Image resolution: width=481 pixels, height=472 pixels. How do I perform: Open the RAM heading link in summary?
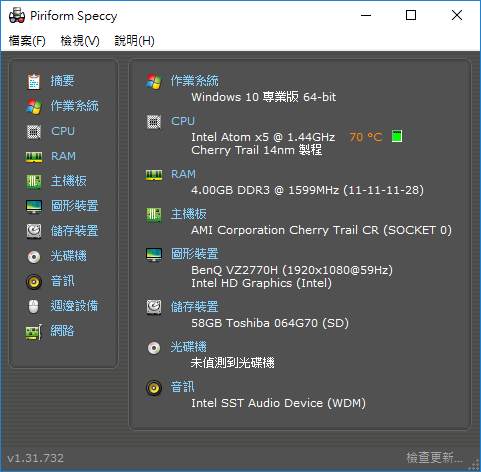[183, 174]
